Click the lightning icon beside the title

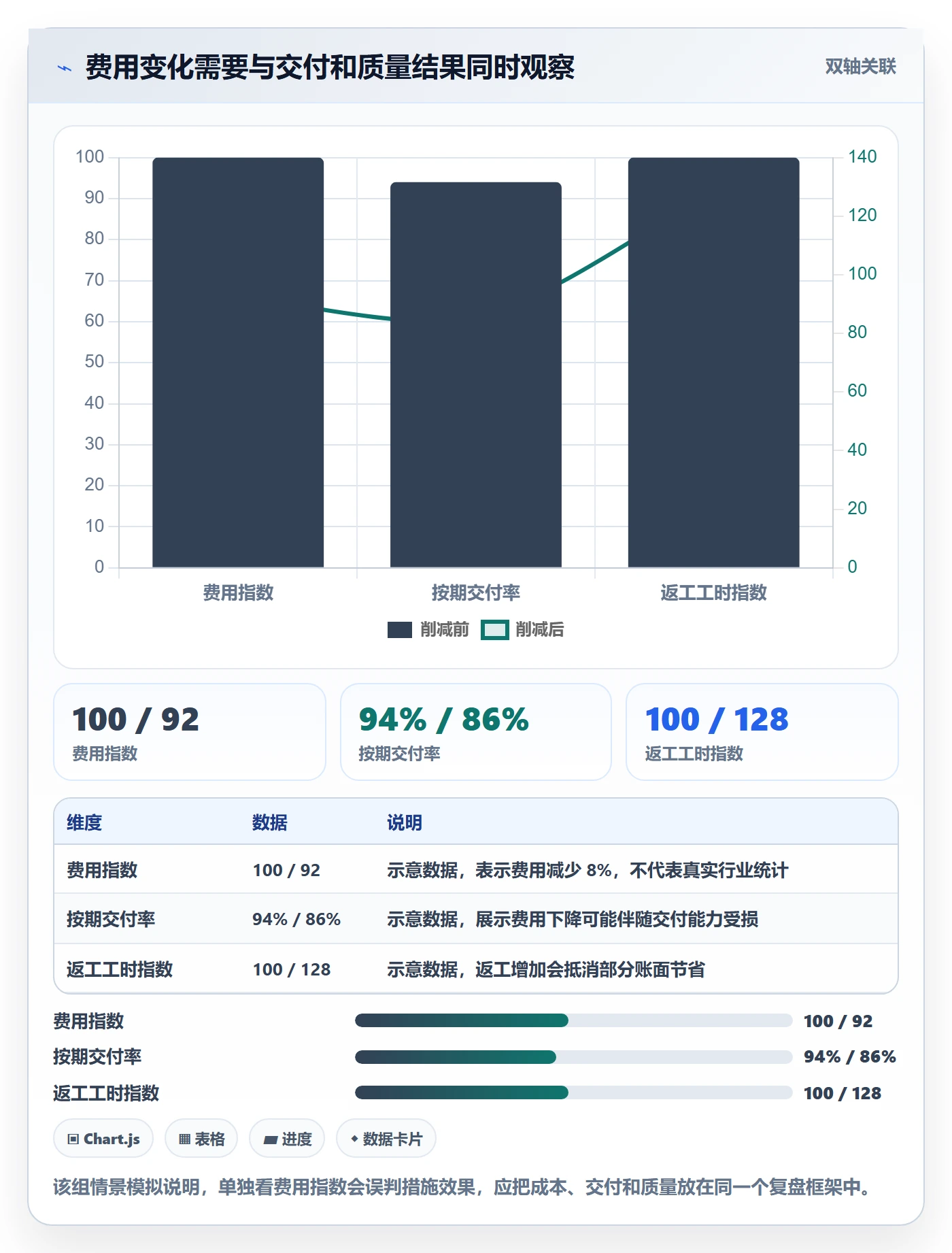click(65, 68)
